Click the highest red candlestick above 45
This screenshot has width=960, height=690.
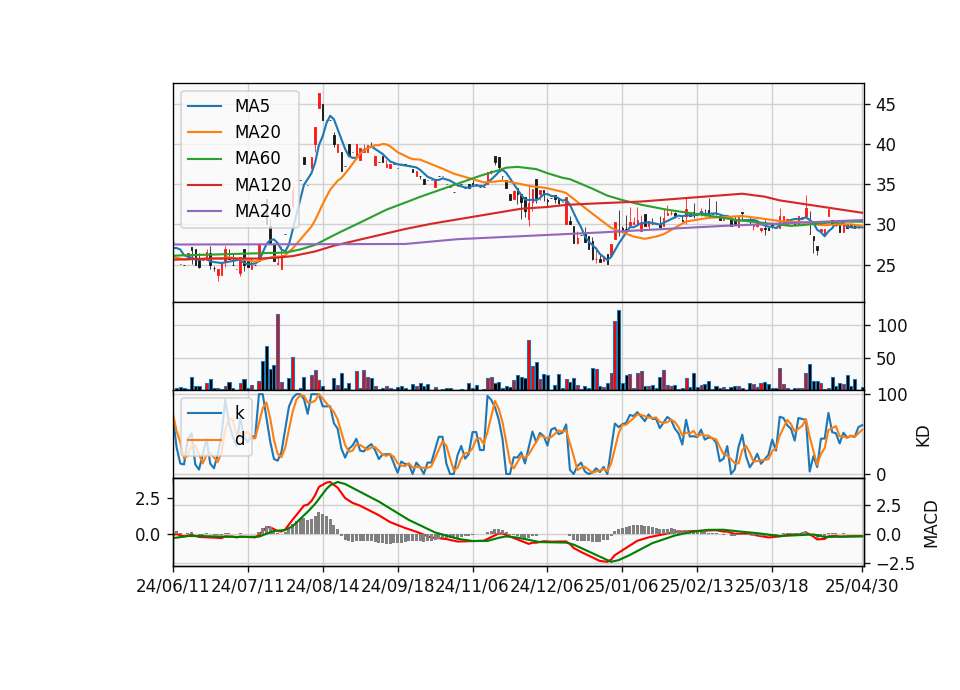pos(320,101)
